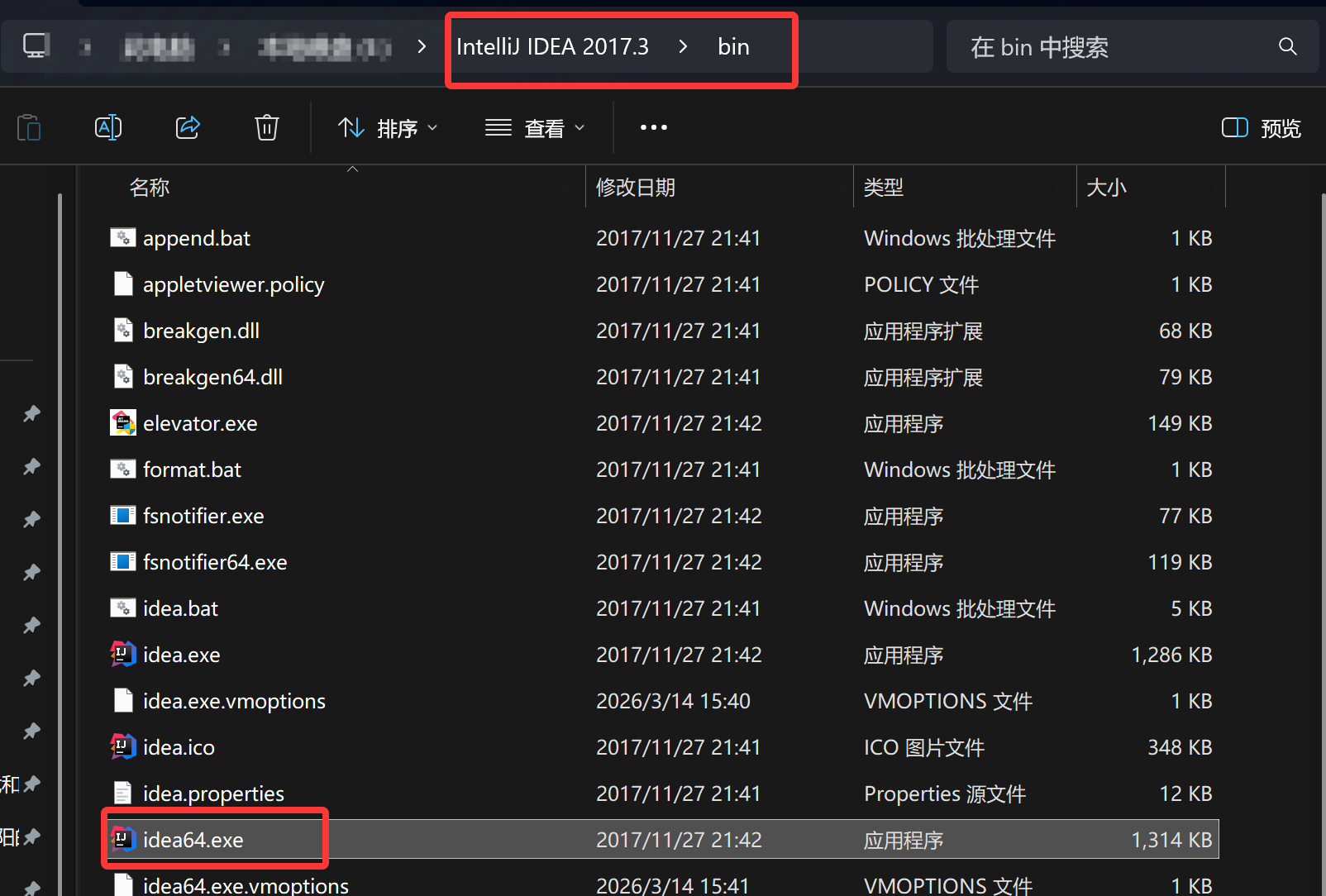Image resolution: width=1326 pixels, height=896 pixels.
Task: Select the idea.properties file name
Action: tap(214, 794)
